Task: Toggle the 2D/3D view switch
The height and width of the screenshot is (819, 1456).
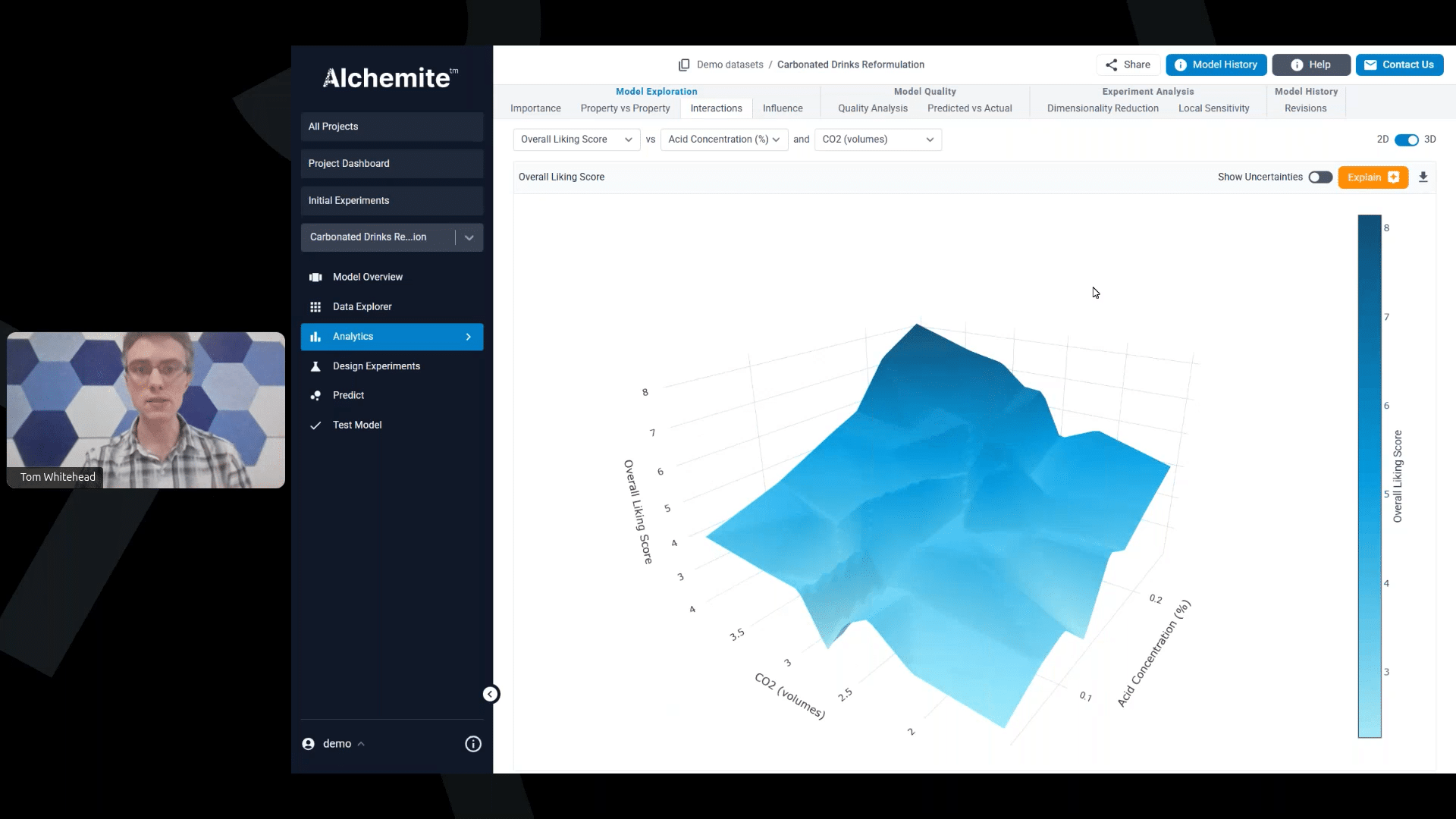Action: (1406, 140)
